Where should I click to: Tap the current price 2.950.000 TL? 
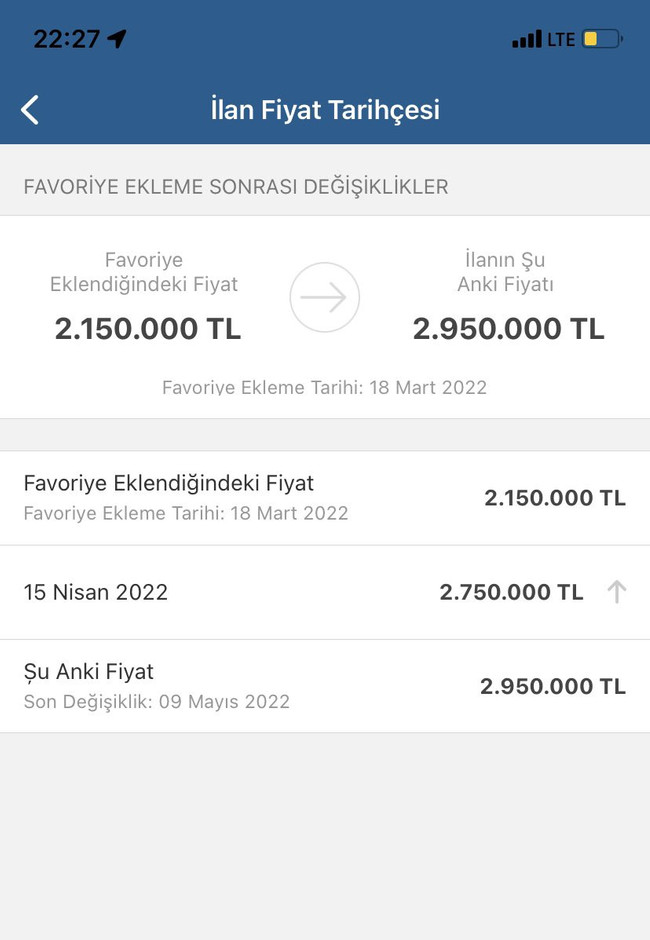(508, 328)
